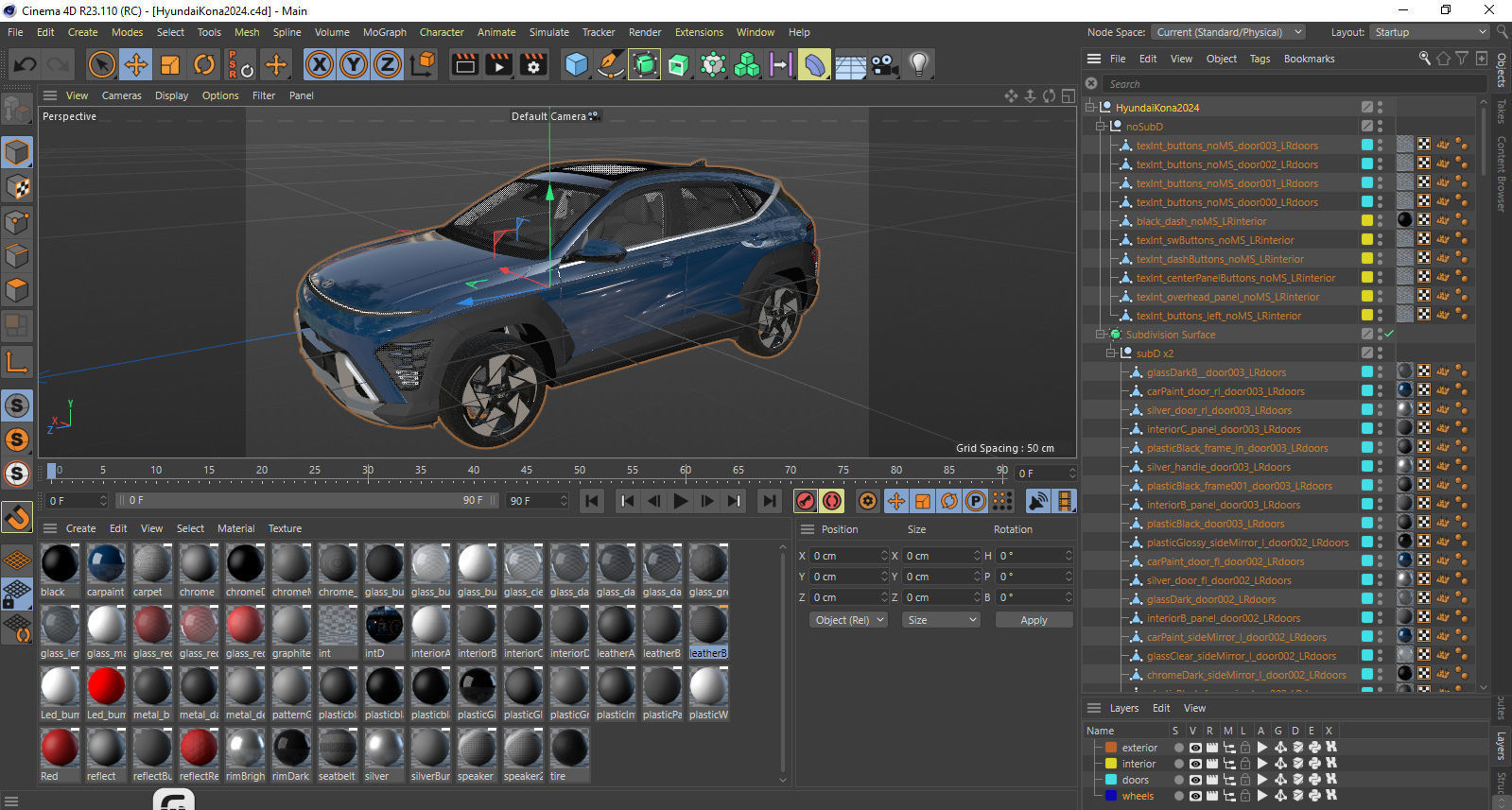Open the Render menu
Screen dimensions: 1512x810
(x=645, y=32)
